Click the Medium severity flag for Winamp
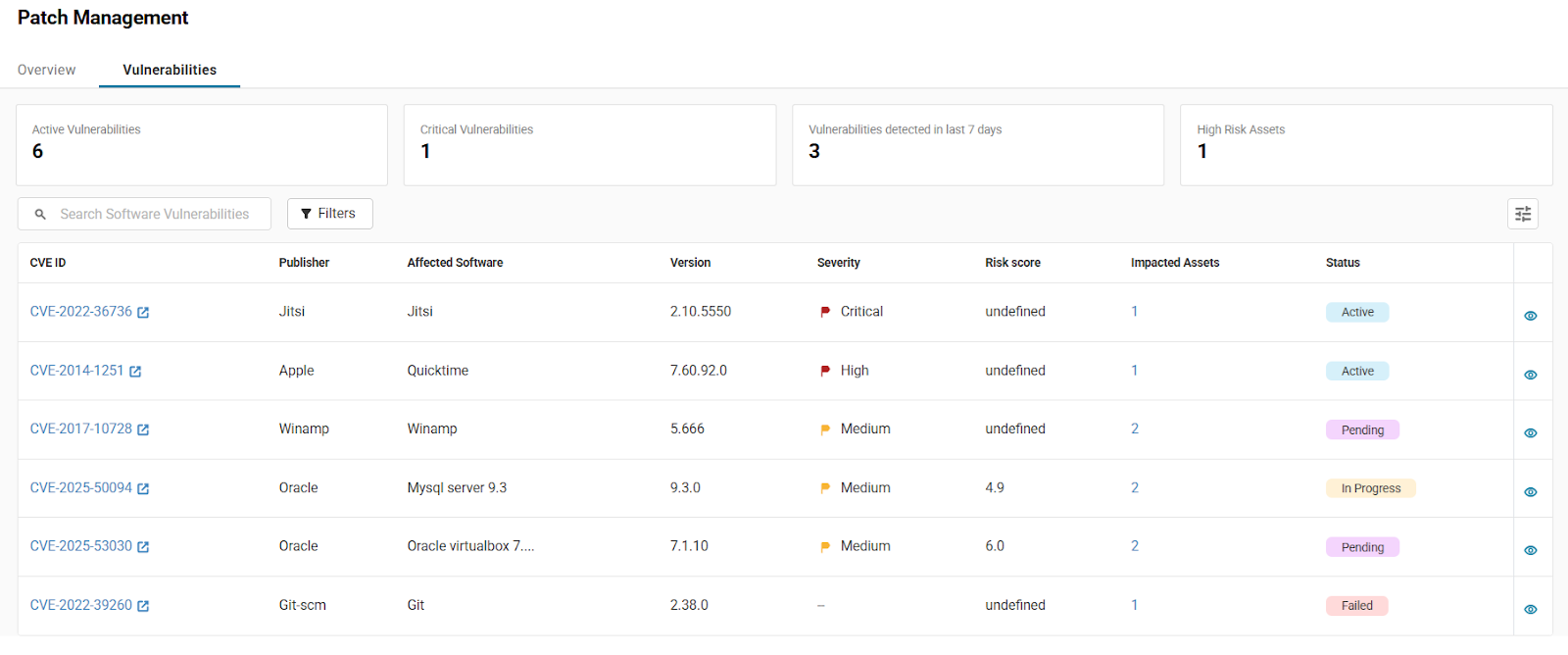1568x655 pixels. (x=825, y=429)
